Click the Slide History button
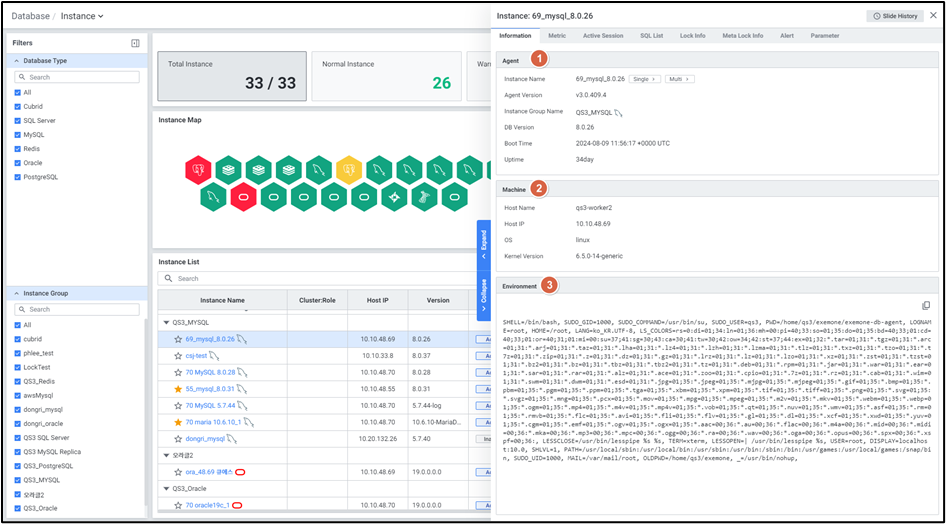Viewport: 946px width, 524px height. coord(894,16)
